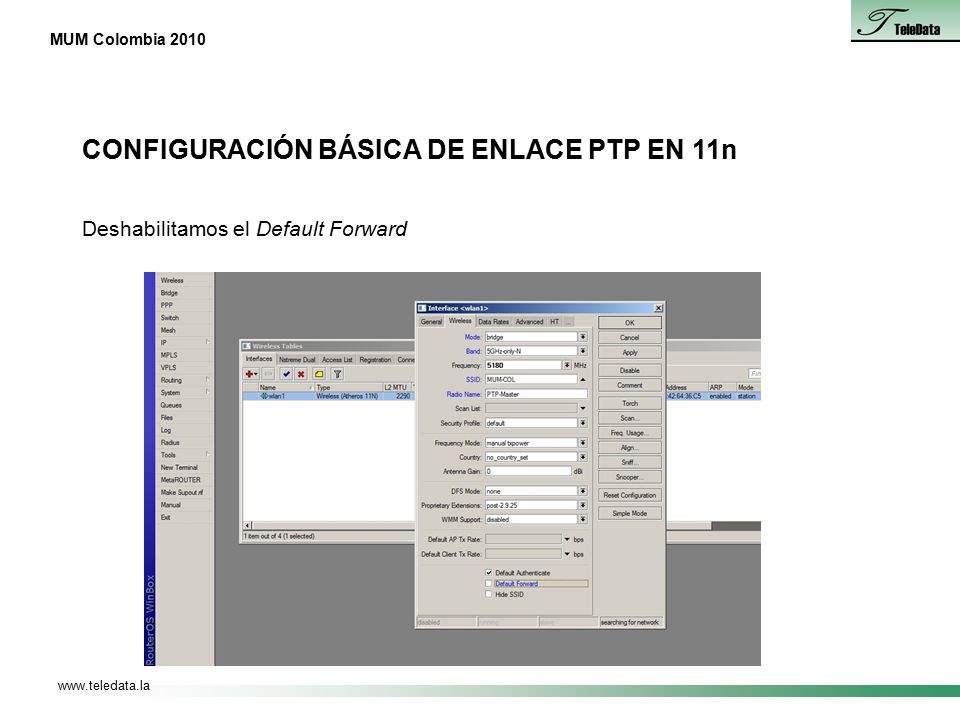Open the Advanced tab
960x720 pixels.
point(529,321)
